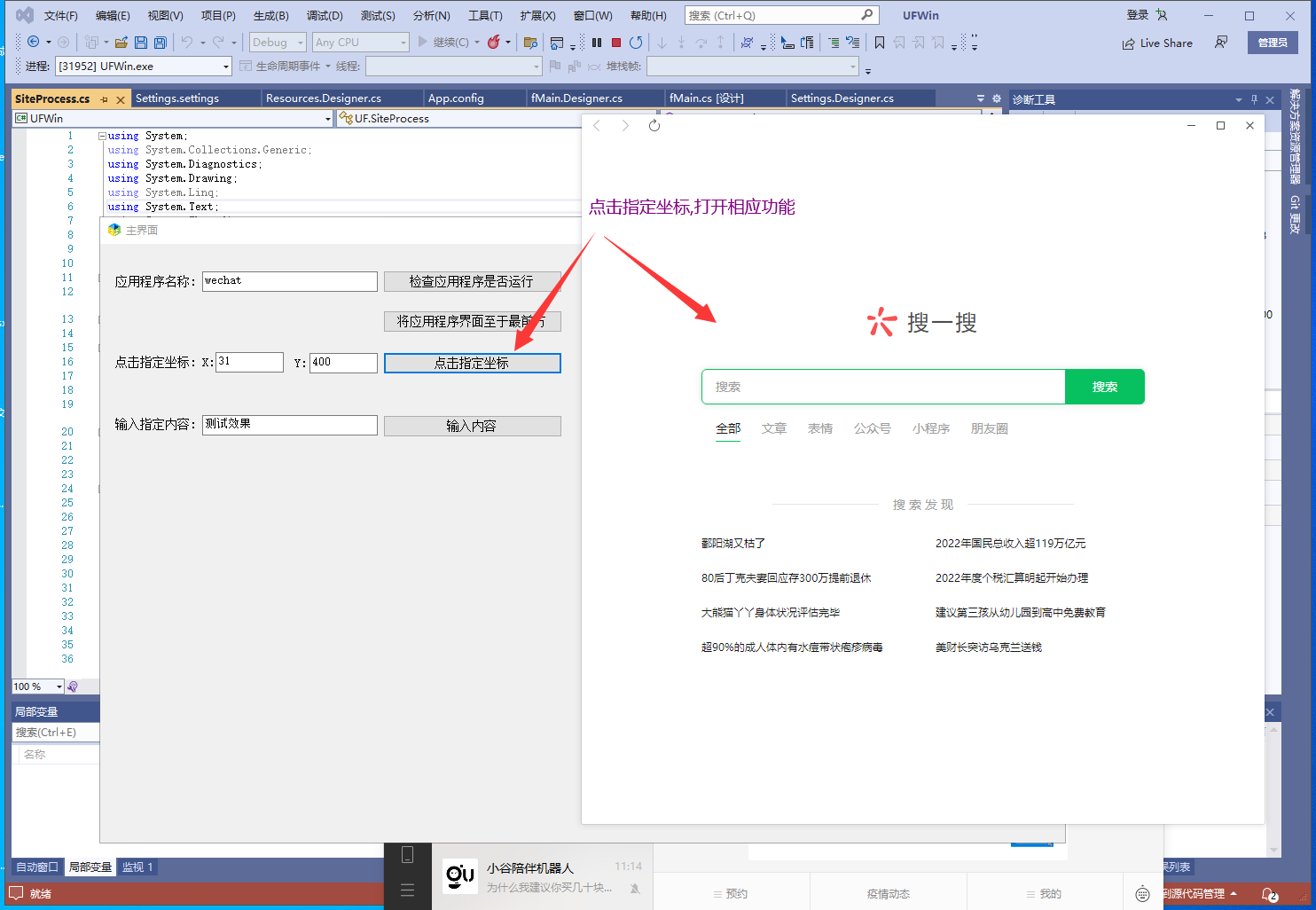Switch to the Settings.settings tab
Screen dimensions: 1316x910
(177, 98)
